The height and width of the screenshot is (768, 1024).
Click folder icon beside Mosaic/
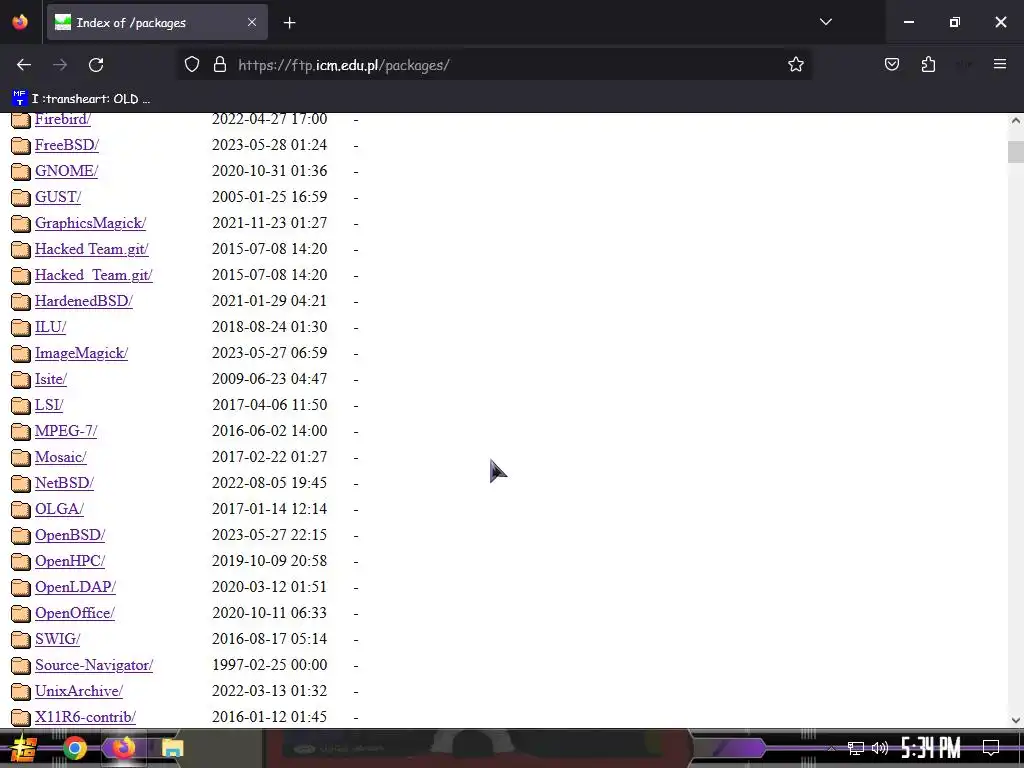pyautogui.click(x=21, y=457)
